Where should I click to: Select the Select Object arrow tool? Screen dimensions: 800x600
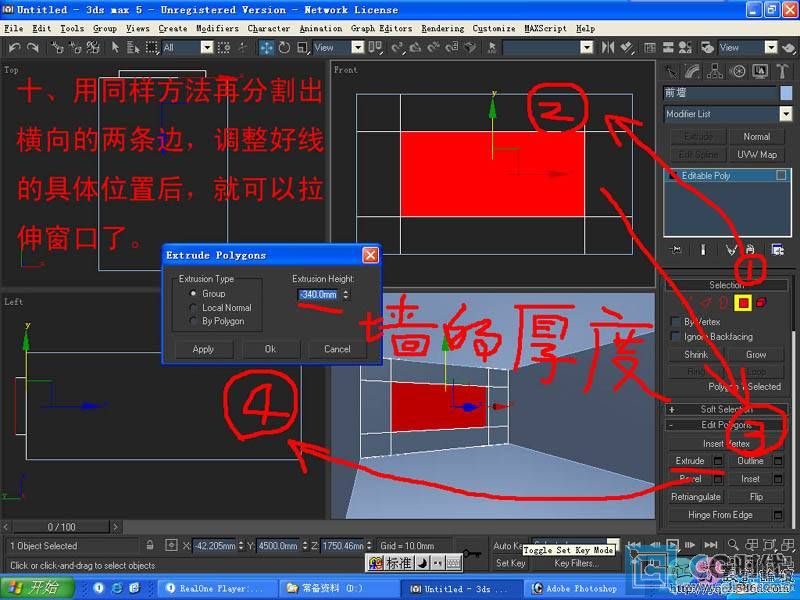pyautogui.click(x=115, y=47)
